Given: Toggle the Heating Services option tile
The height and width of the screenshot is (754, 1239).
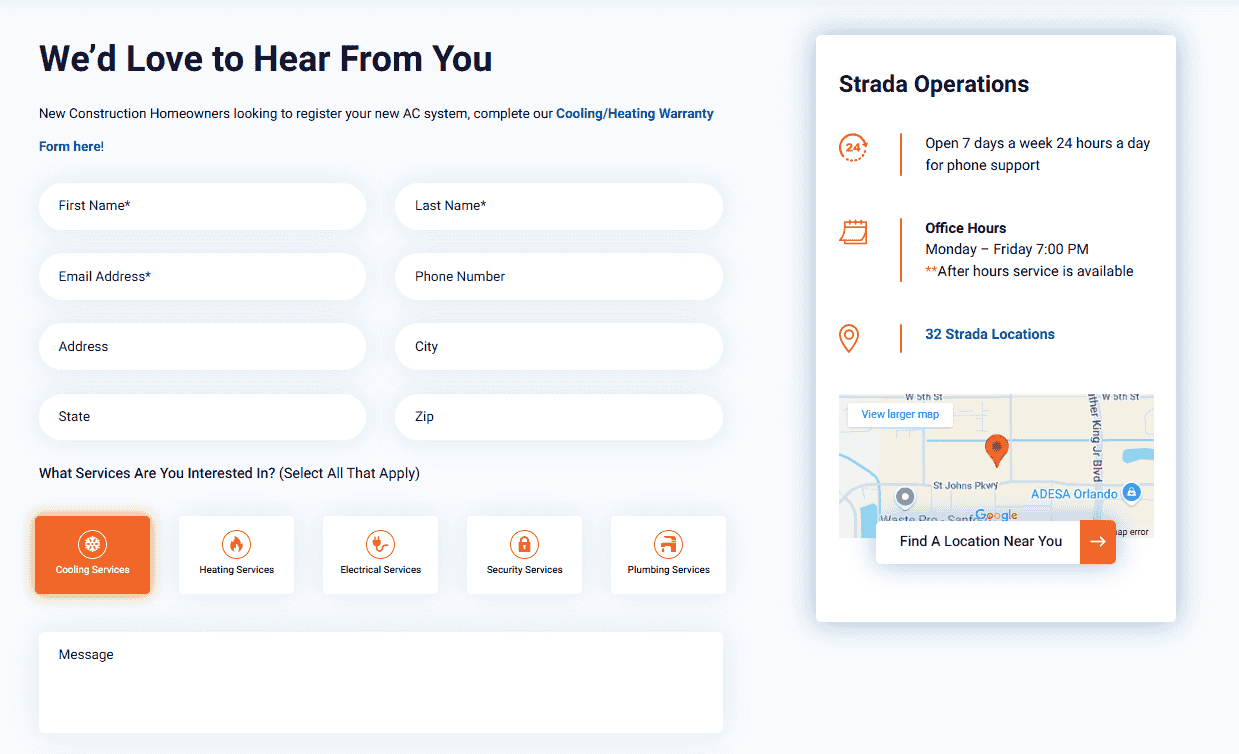Looking at the screenshot, I should tap(236, 556).
